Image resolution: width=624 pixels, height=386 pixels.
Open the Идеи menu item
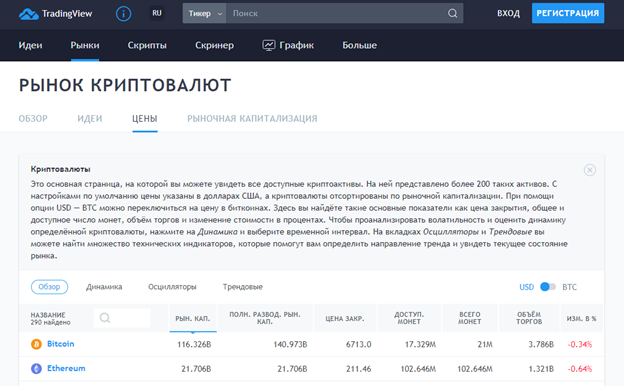(x=30, y=45)
